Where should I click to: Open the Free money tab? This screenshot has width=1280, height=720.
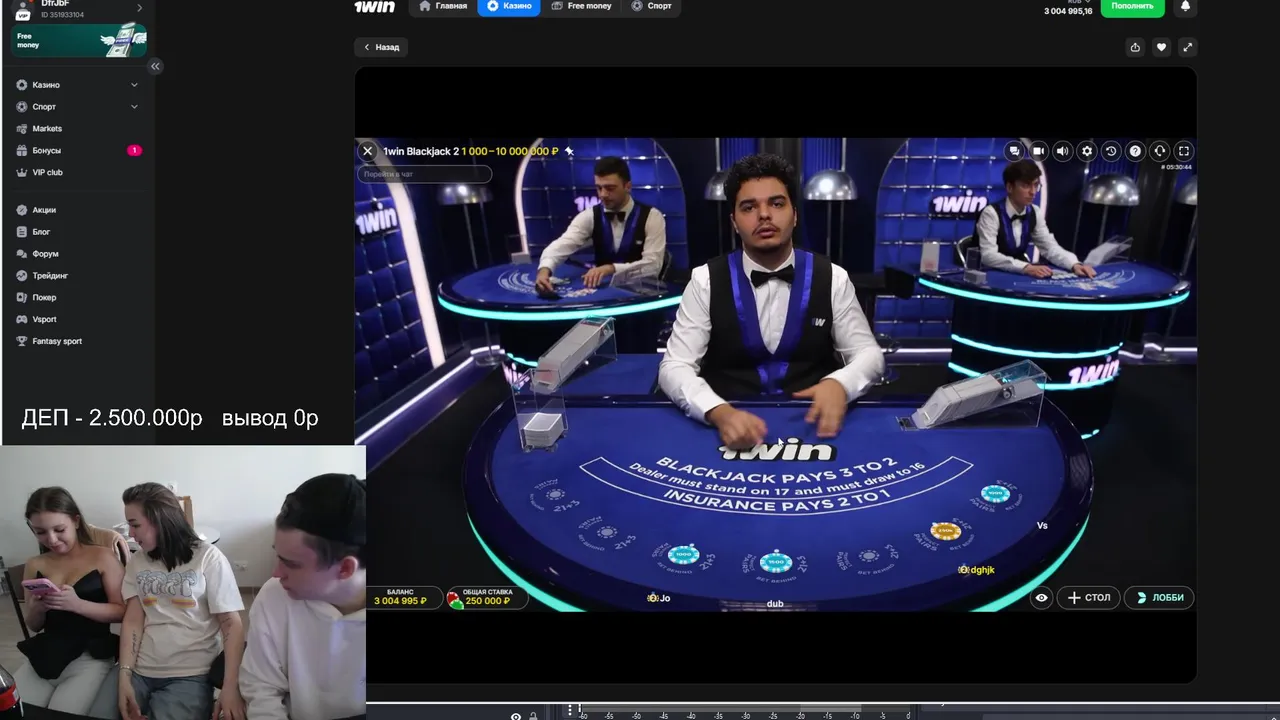point(581,6)
